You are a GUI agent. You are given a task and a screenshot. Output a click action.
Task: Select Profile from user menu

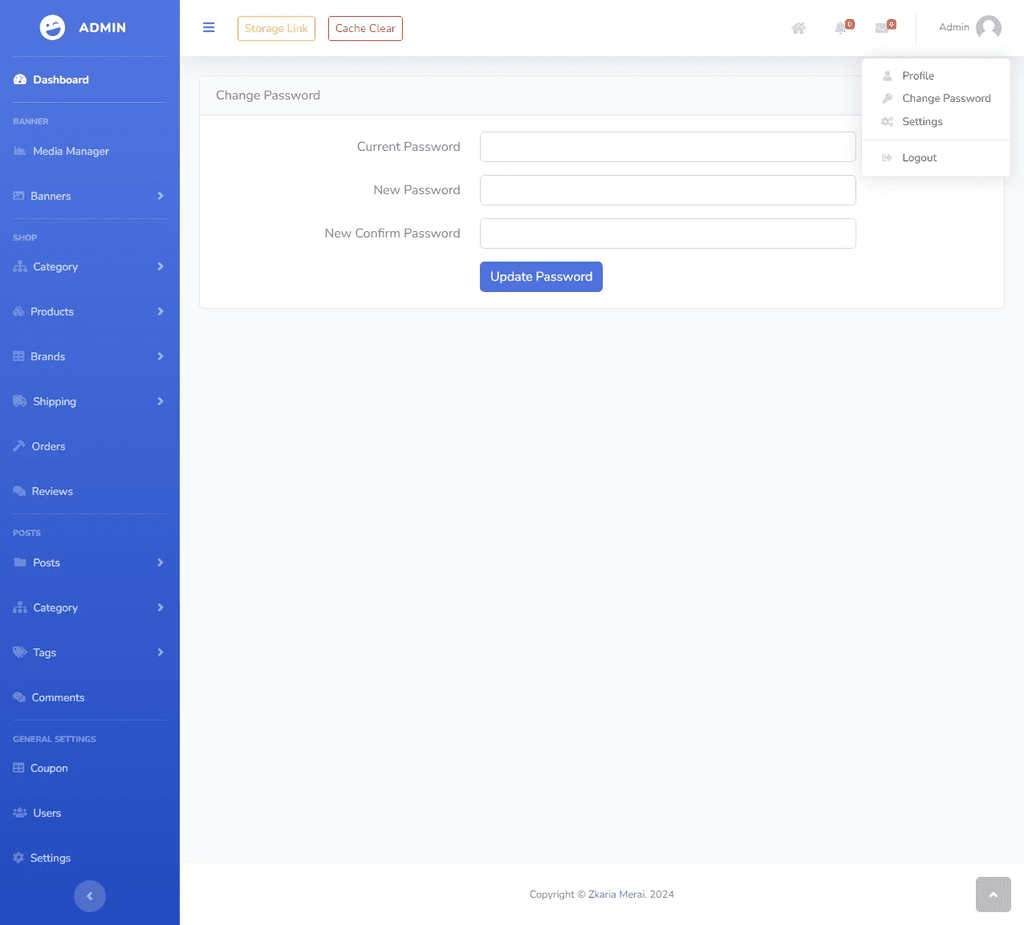[x=936, y=76]
